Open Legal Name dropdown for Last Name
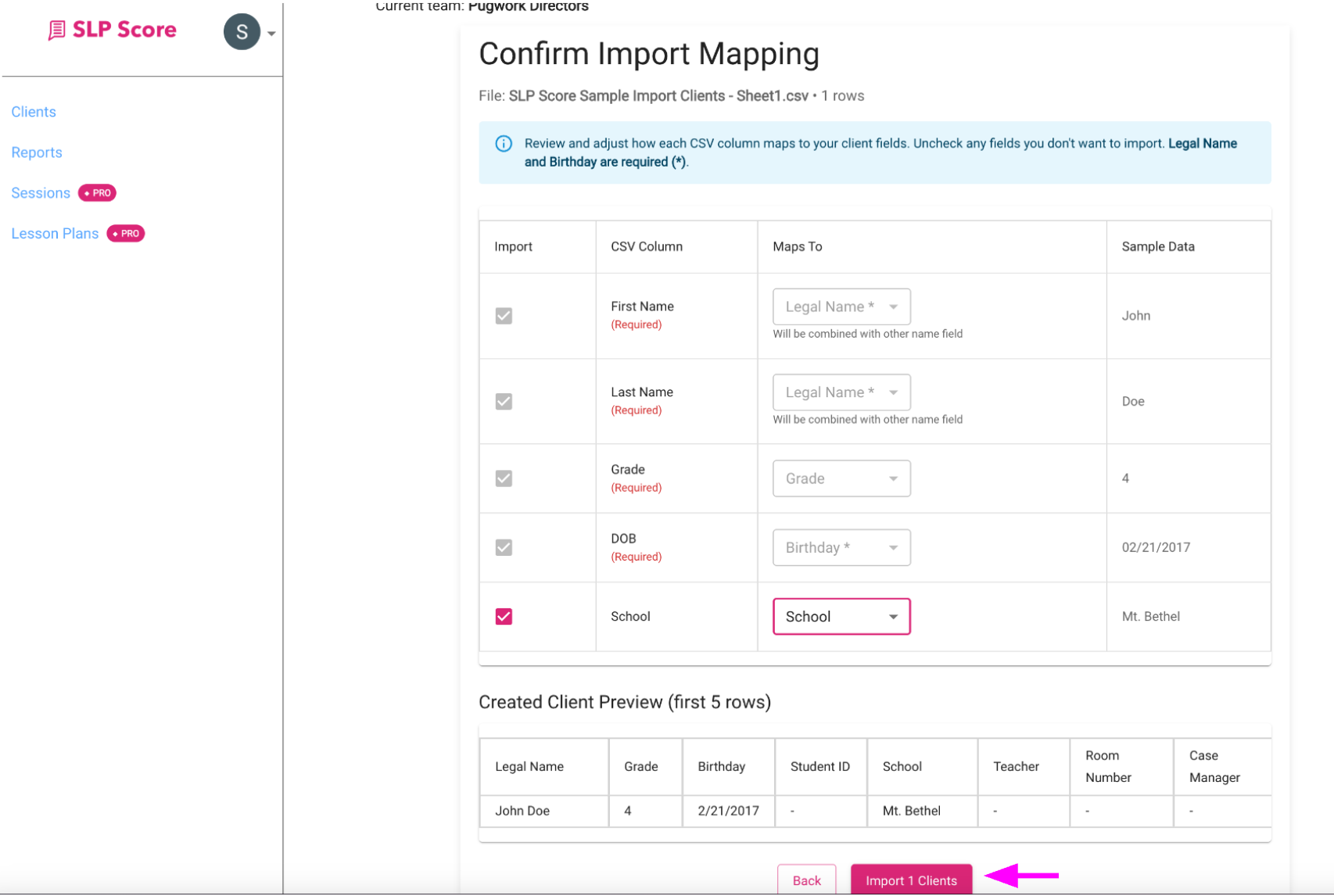 [x=841, y=392]
